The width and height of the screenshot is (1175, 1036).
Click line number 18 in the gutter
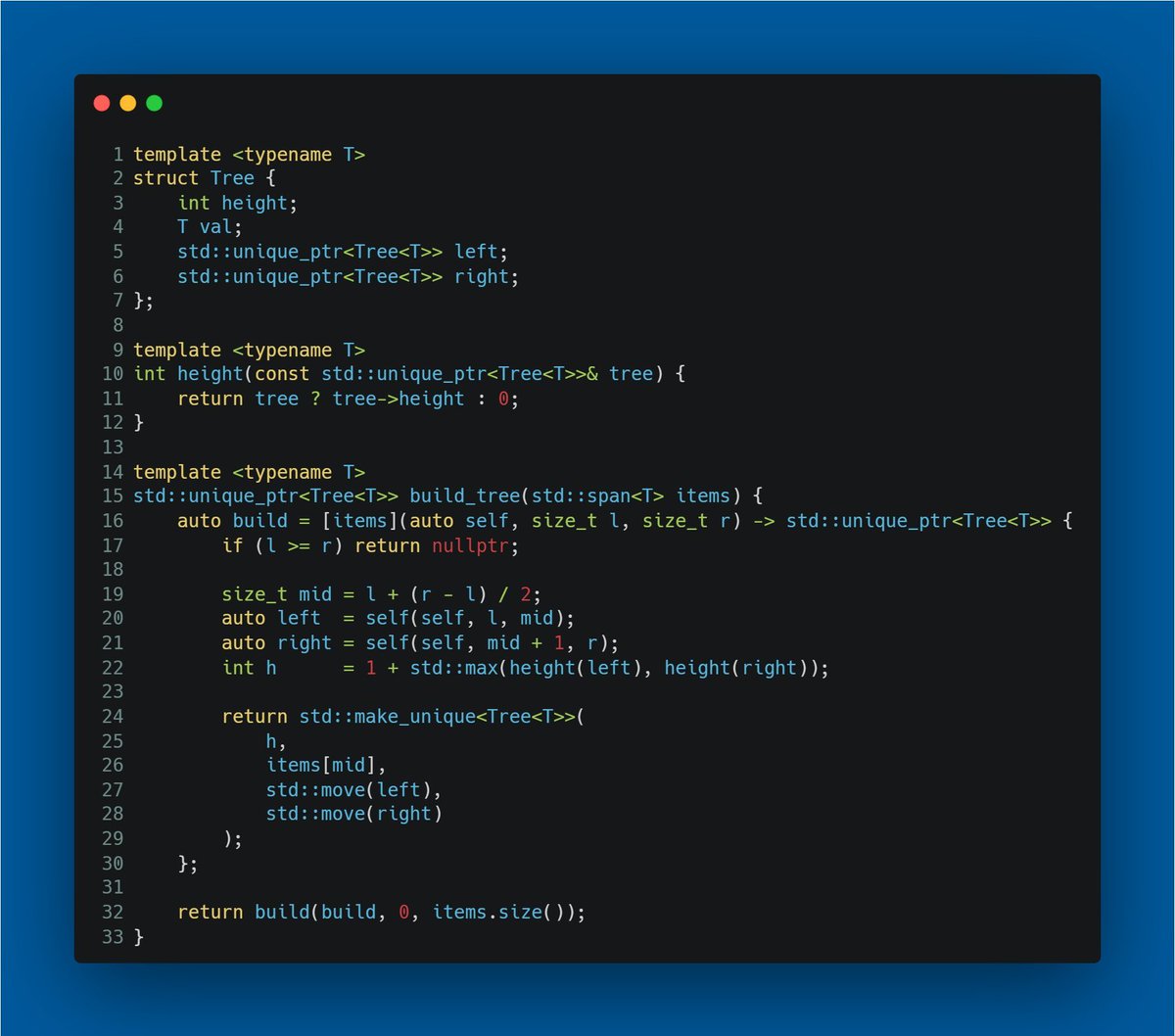tap(113, 570)
